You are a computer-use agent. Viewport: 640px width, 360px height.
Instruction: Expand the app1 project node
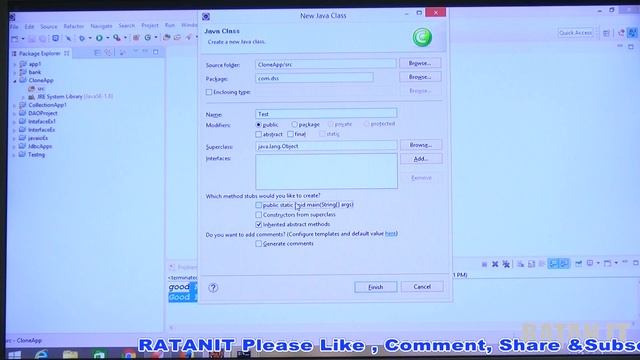(x=15, y=64)
